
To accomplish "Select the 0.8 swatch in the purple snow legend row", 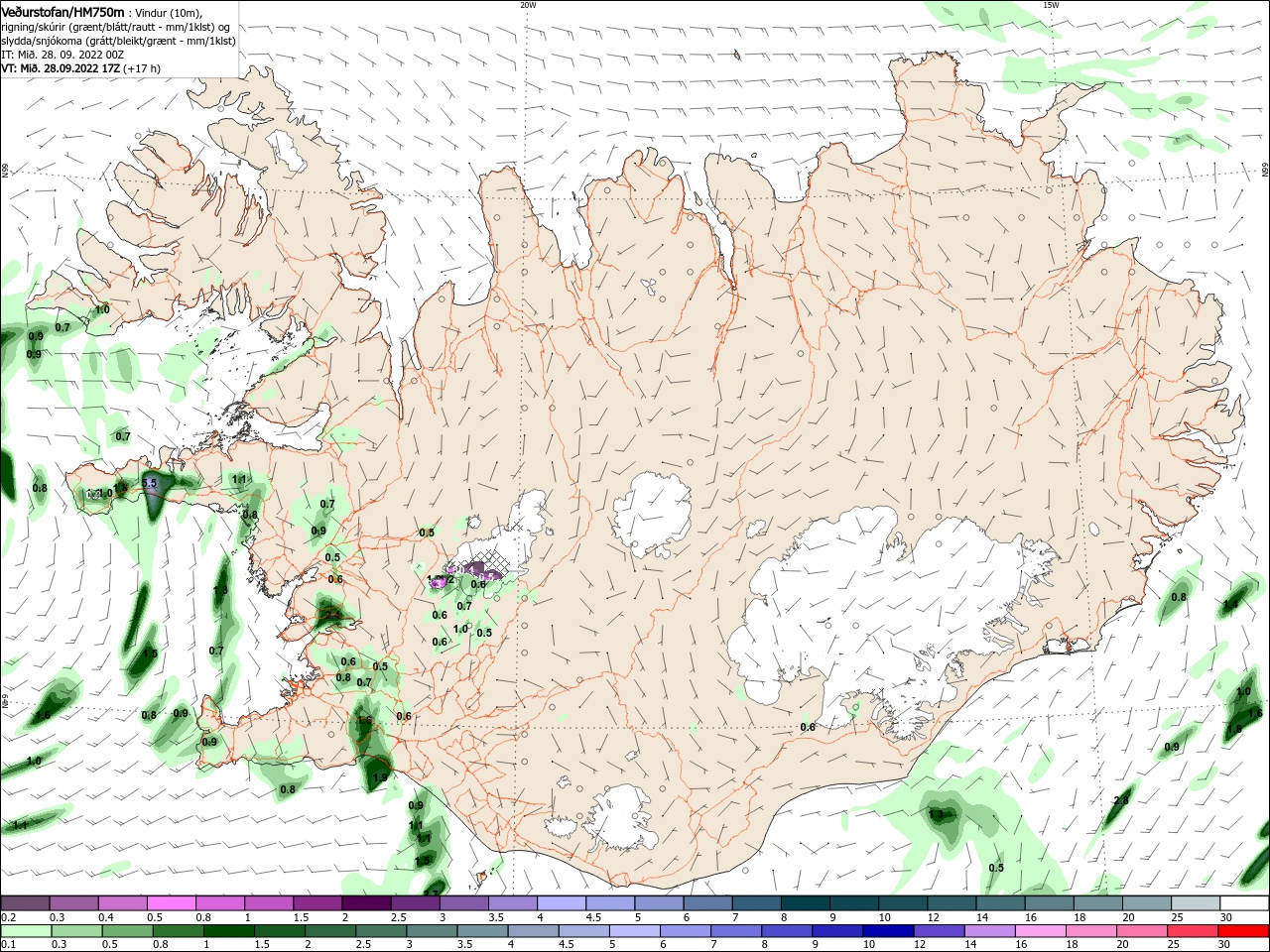I will (x=220, y=902).
